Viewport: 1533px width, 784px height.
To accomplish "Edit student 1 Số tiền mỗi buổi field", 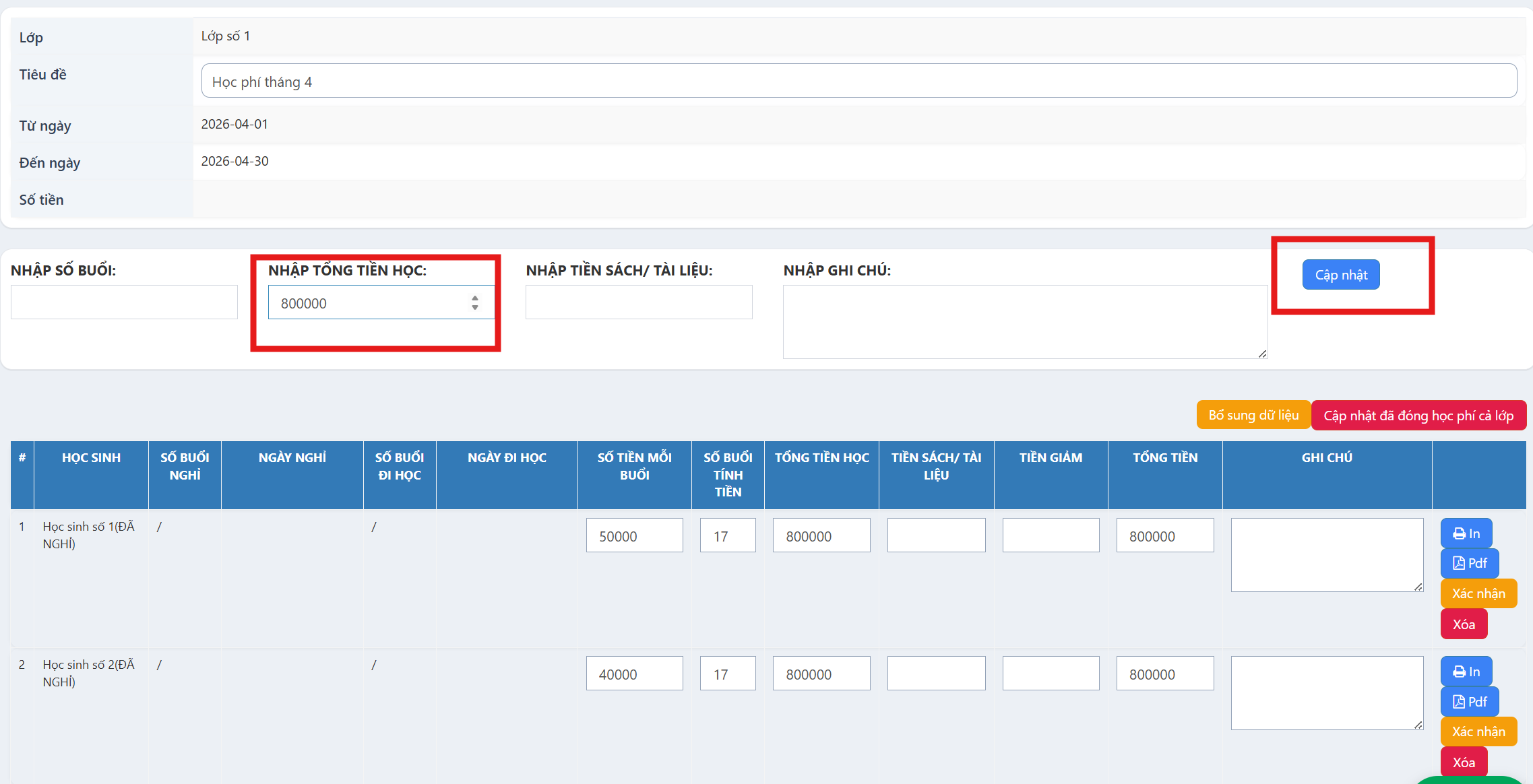I will (x=633, y=536).
